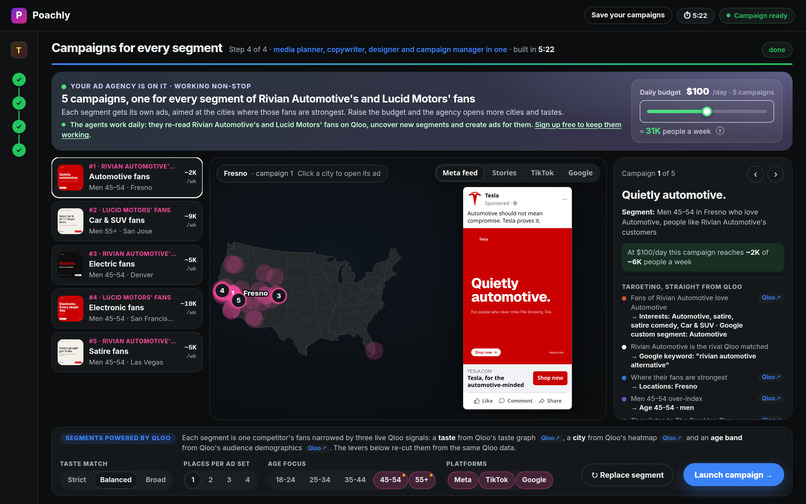
Task: Click map pin number 1 at Fresno
Action: pyautogui.click(x=233, y=293)
